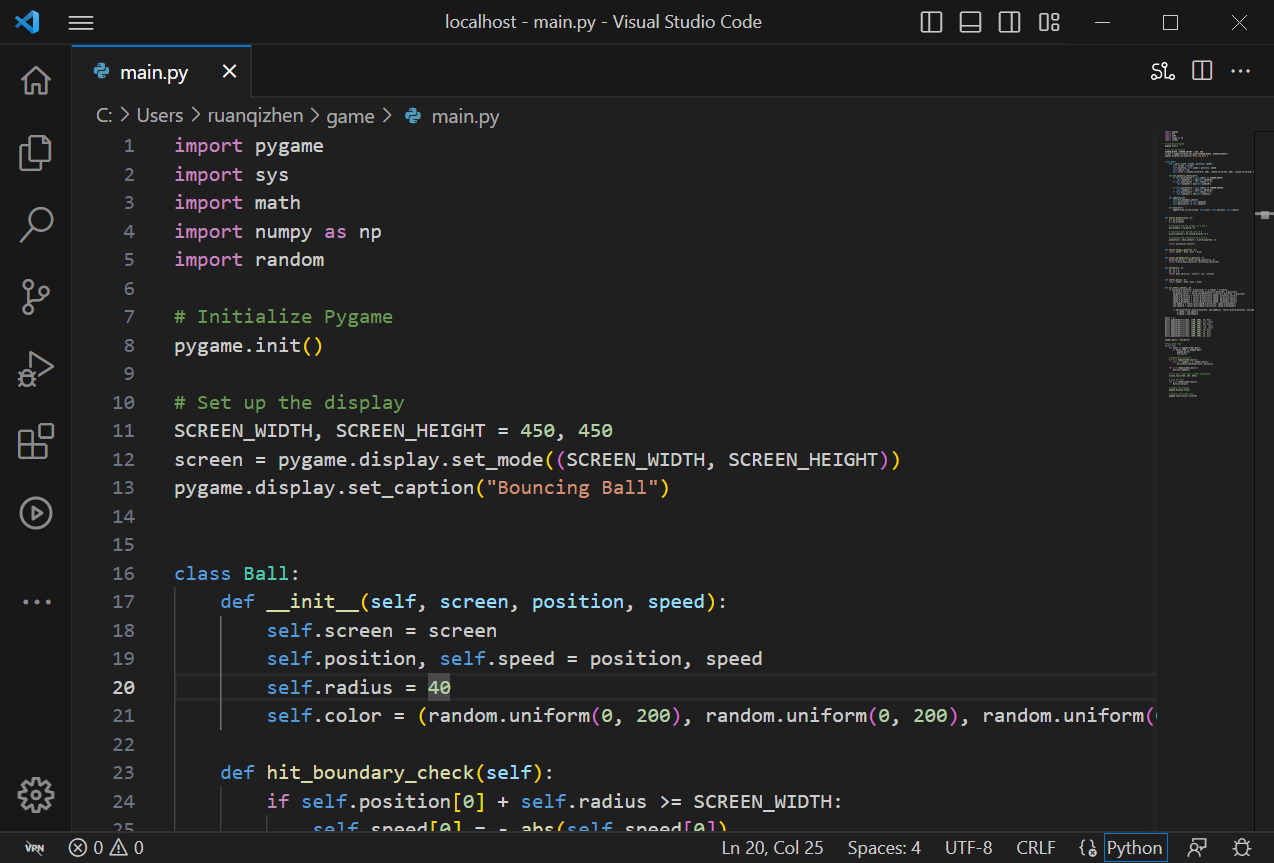Switch to the main.py editor tab
1274x863 pixels.
click(x=153, y=72)
